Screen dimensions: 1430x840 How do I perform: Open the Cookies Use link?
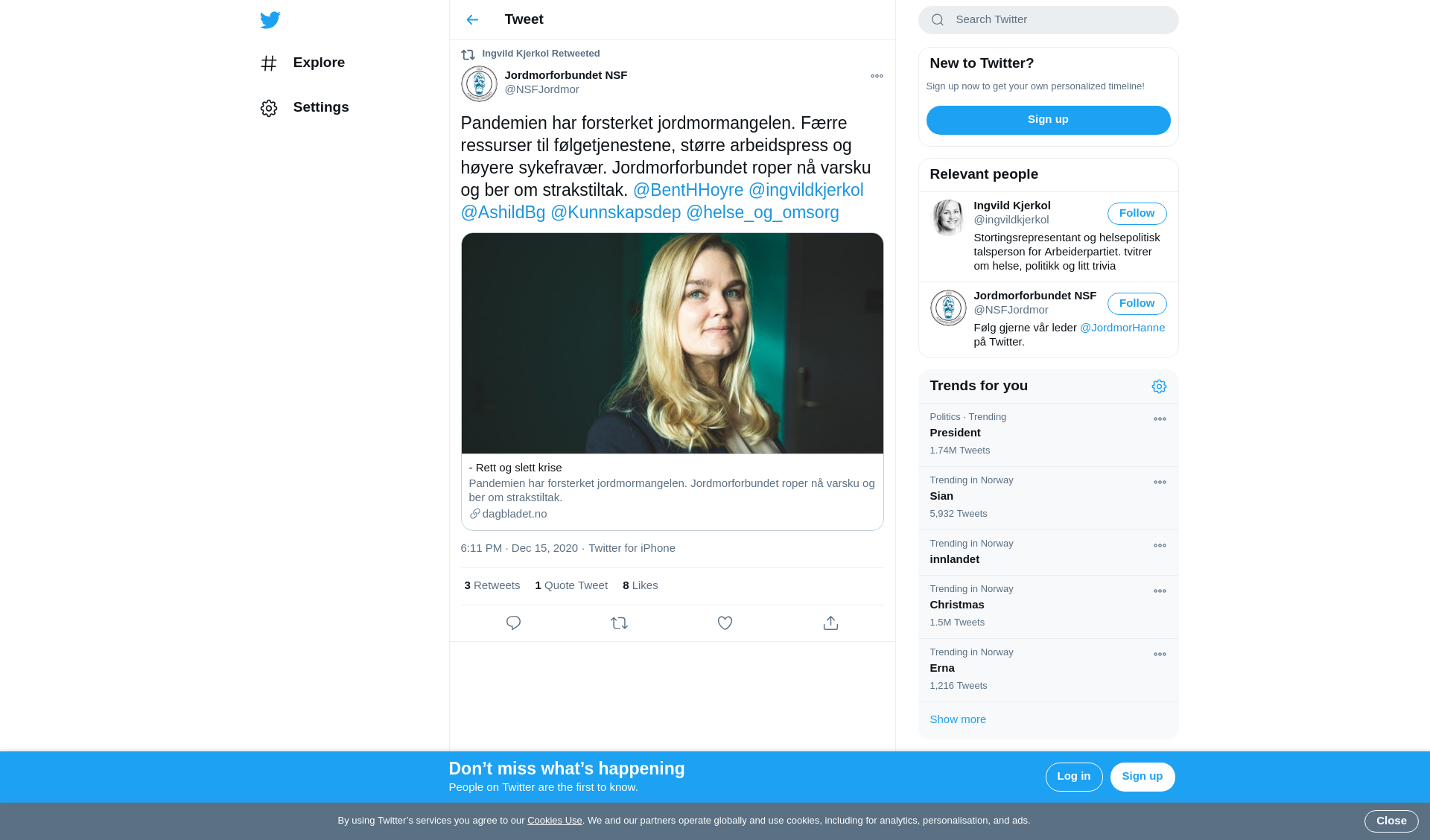554,821
